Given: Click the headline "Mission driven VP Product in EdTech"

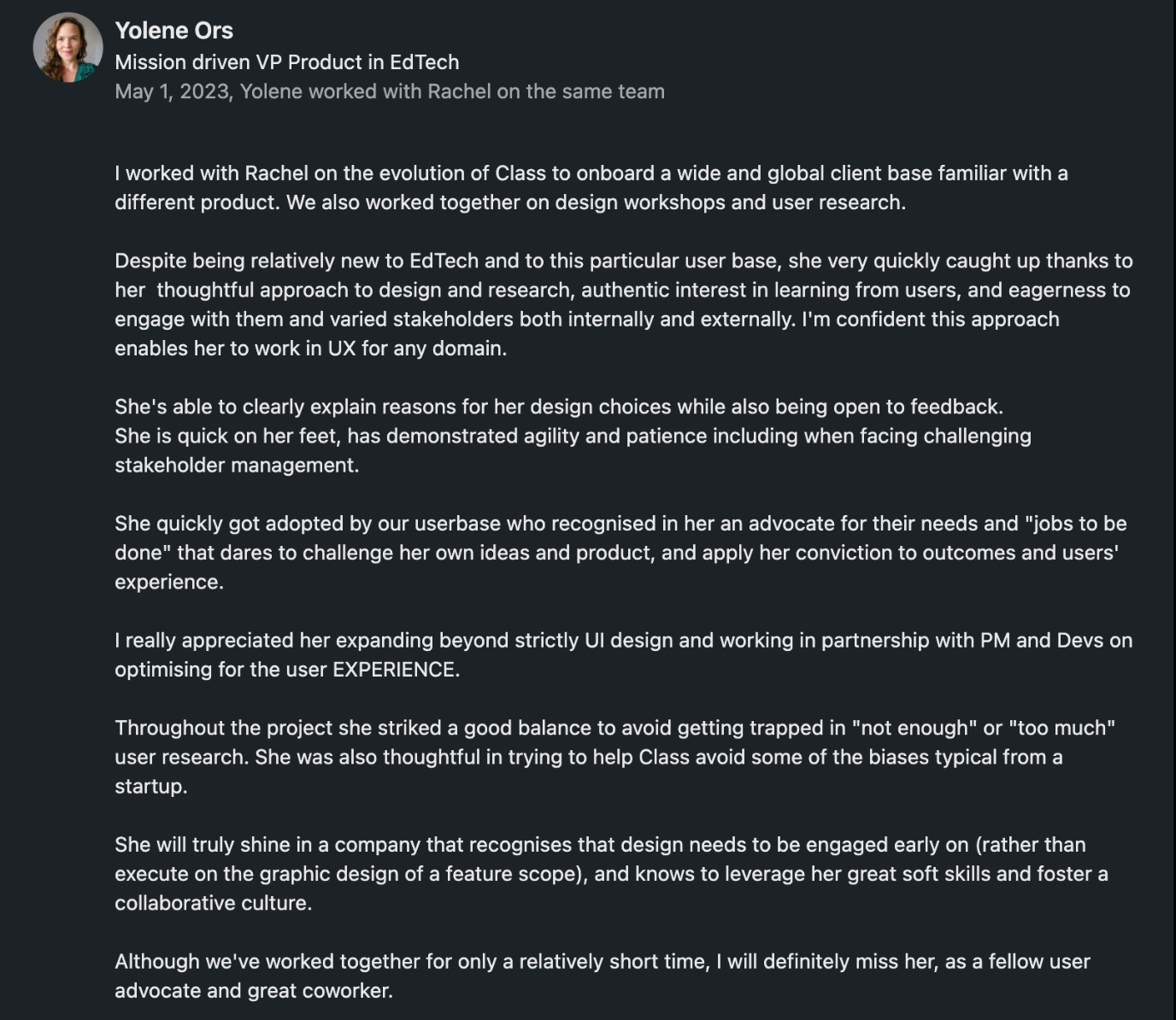Looking at the screenshot, I should (x=286, y=62).
